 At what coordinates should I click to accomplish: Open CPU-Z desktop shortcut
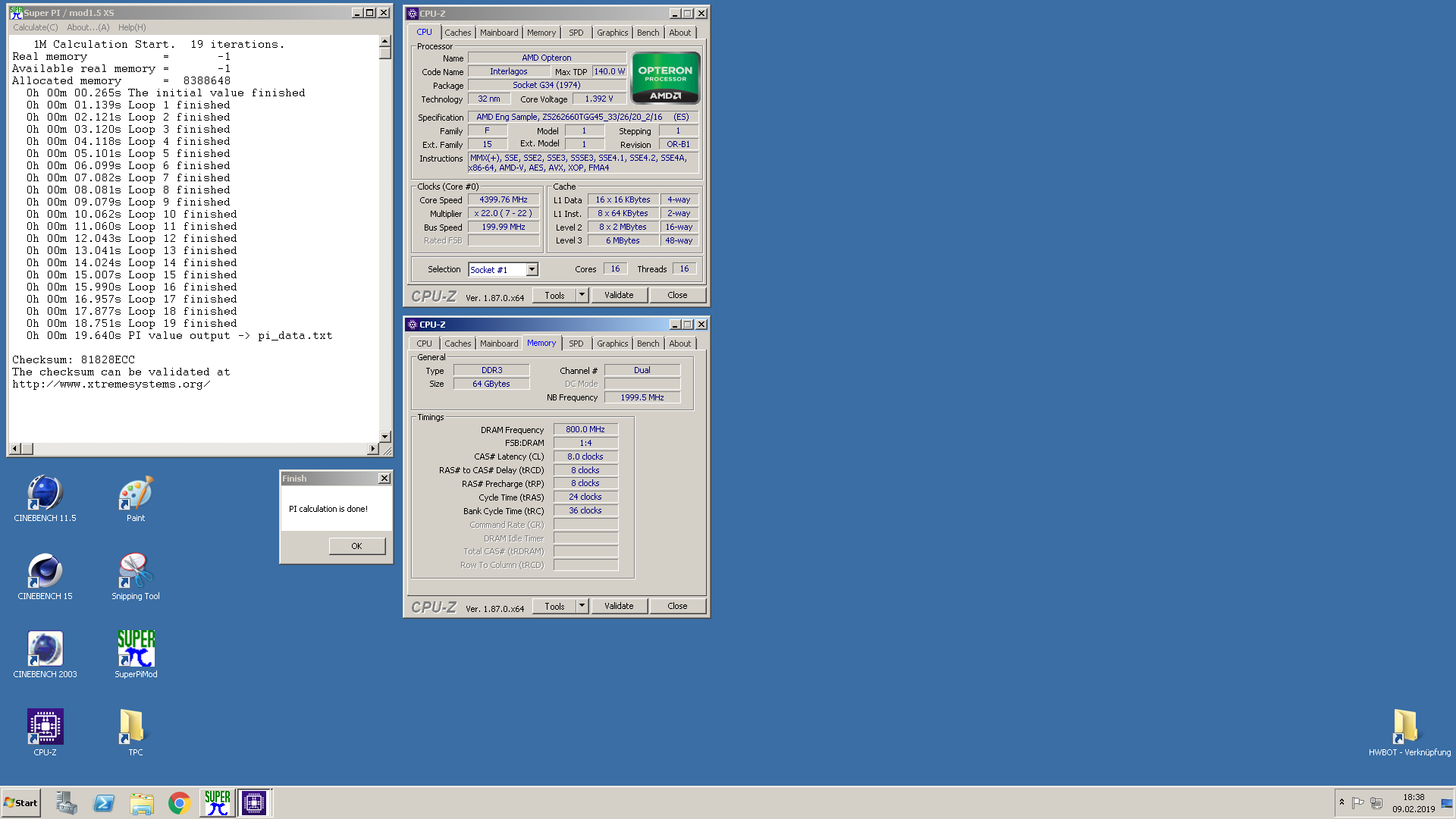click(45, 733)
